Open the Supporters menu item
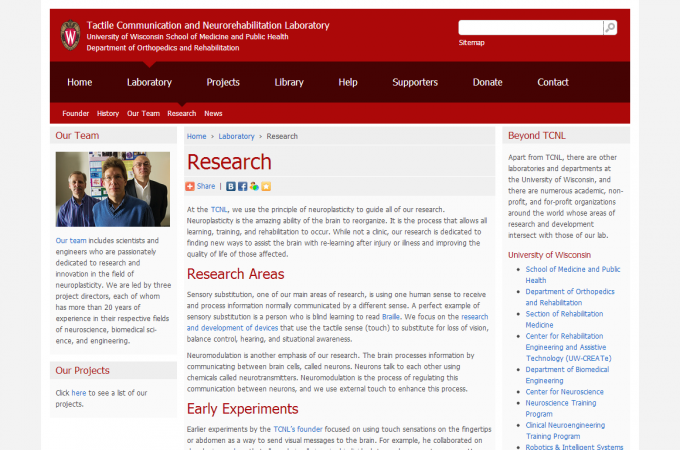680x450 pixels. (415, 82)
